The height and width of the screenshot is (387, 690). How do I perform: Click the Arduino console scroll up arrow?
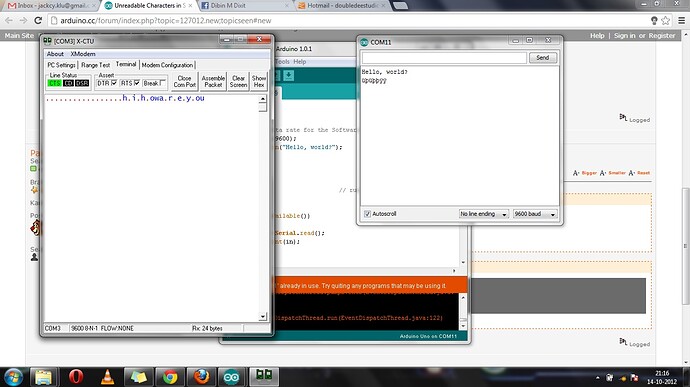463,298
